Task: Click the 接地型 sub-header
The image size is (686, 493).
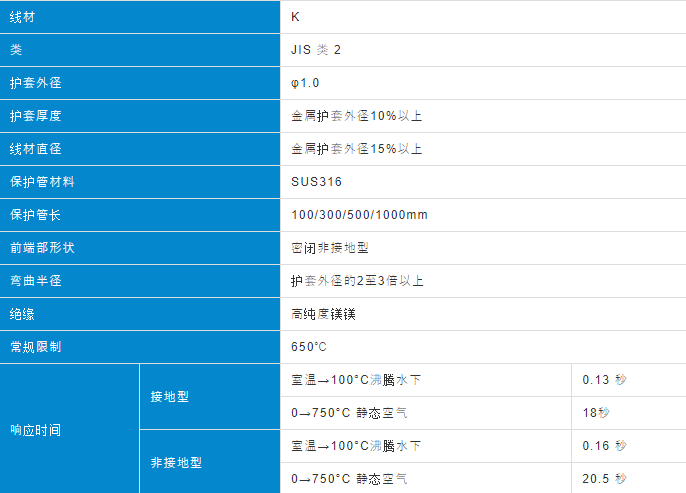Action: pyautogui.click(x=170, y=396)
